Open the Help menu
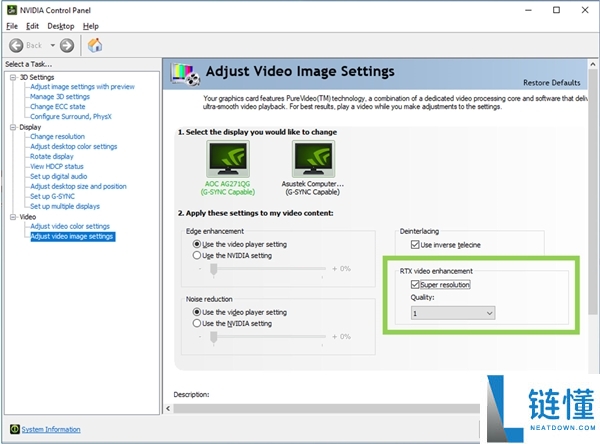Screen dimensions: 600x444 [91, 26]
